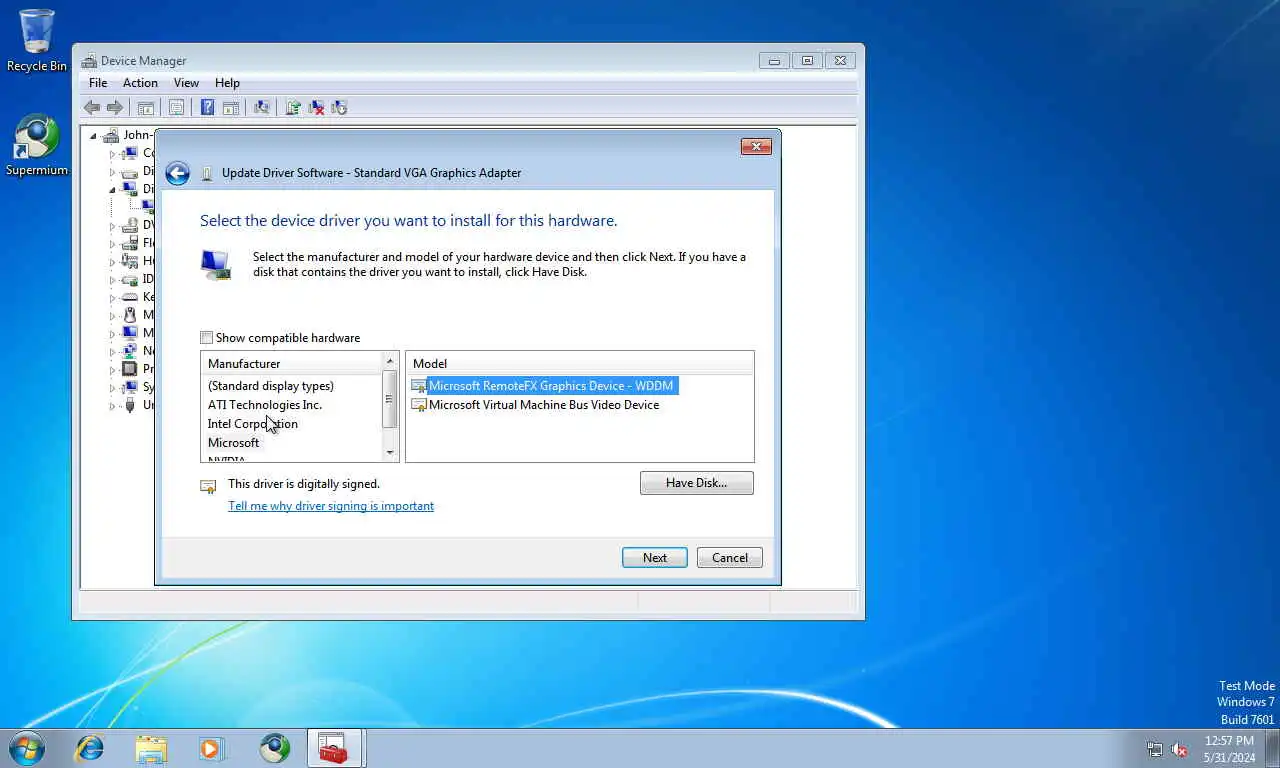The width and height of the screenshot is (1280, 768).
Task: Click the network tray icon
Action: [1155, 749]
